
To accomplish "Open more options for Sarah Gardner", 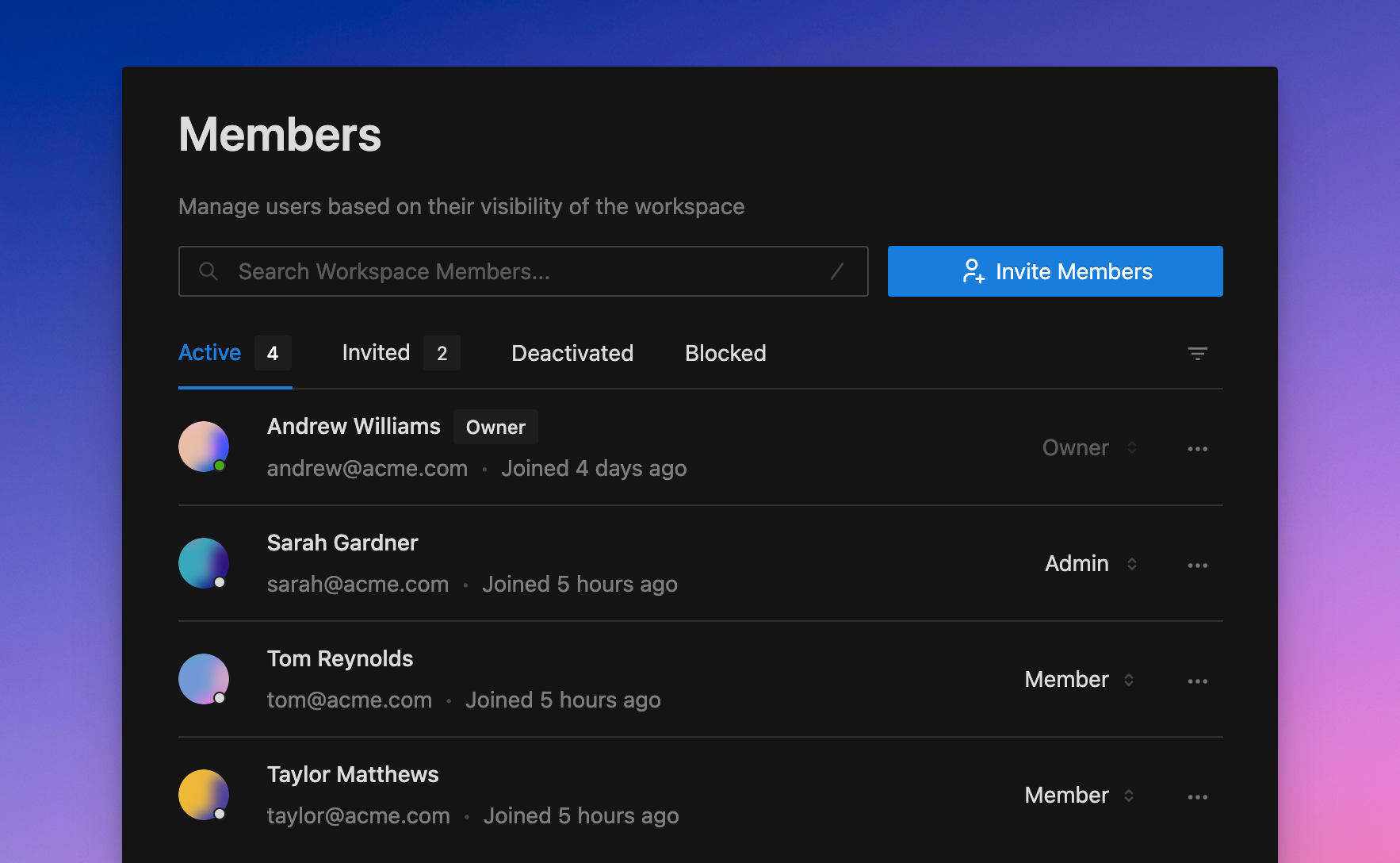I will pyautogui.click(x=1197, y=566).
